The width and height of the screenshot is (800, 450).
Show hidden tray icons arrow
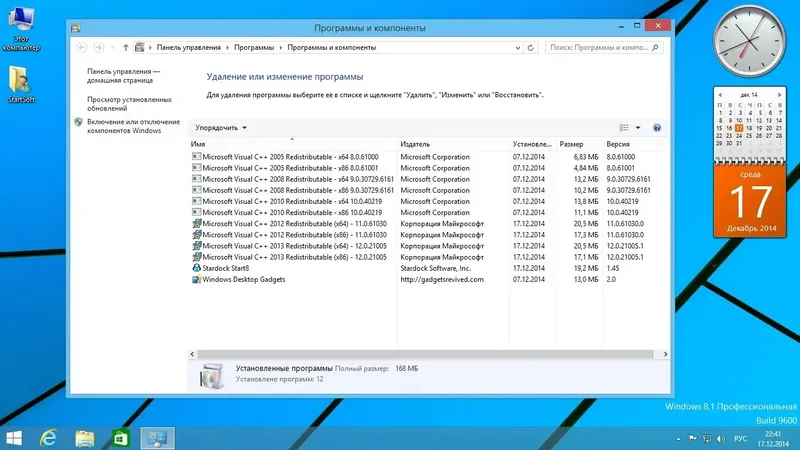[678, 439]
